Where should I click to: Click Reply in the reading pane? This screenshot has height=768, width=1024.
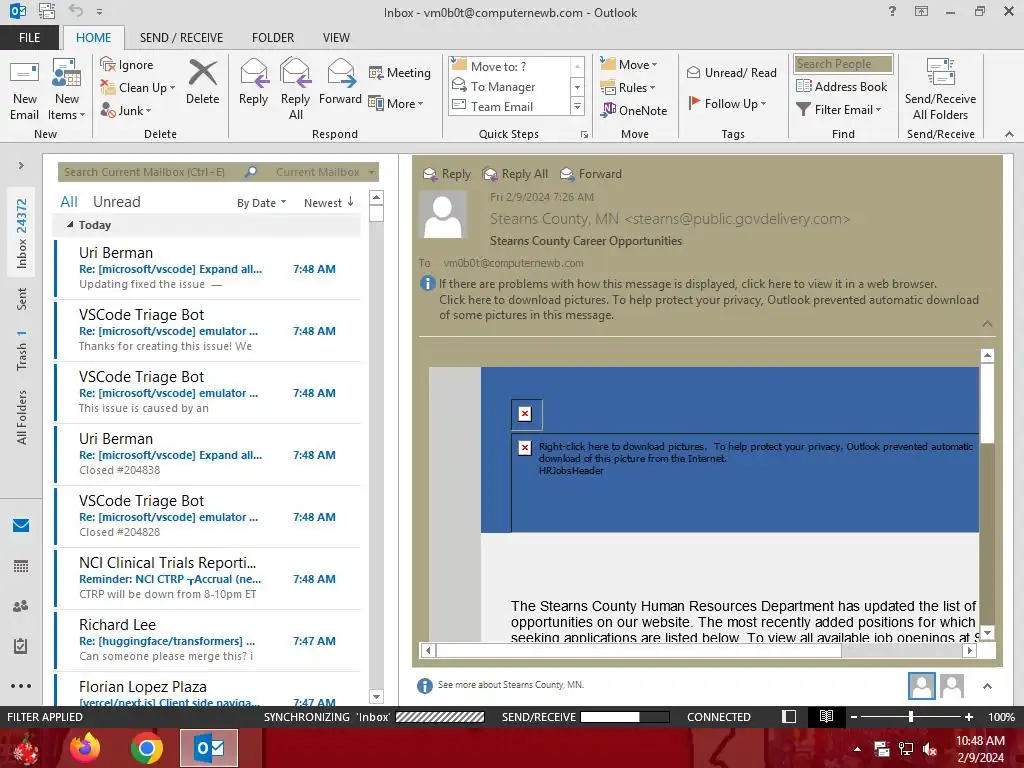click(447, 174)
